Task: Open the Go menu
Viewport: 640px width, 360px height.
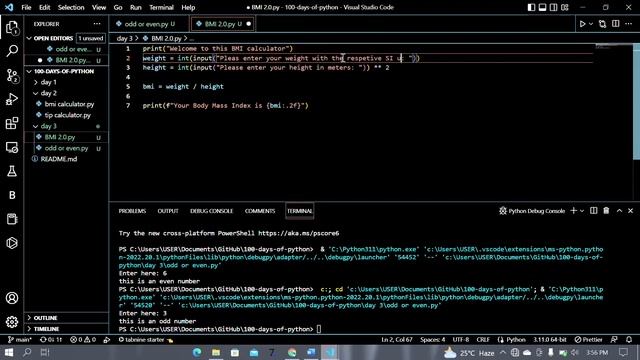Action: pos(118,7)
